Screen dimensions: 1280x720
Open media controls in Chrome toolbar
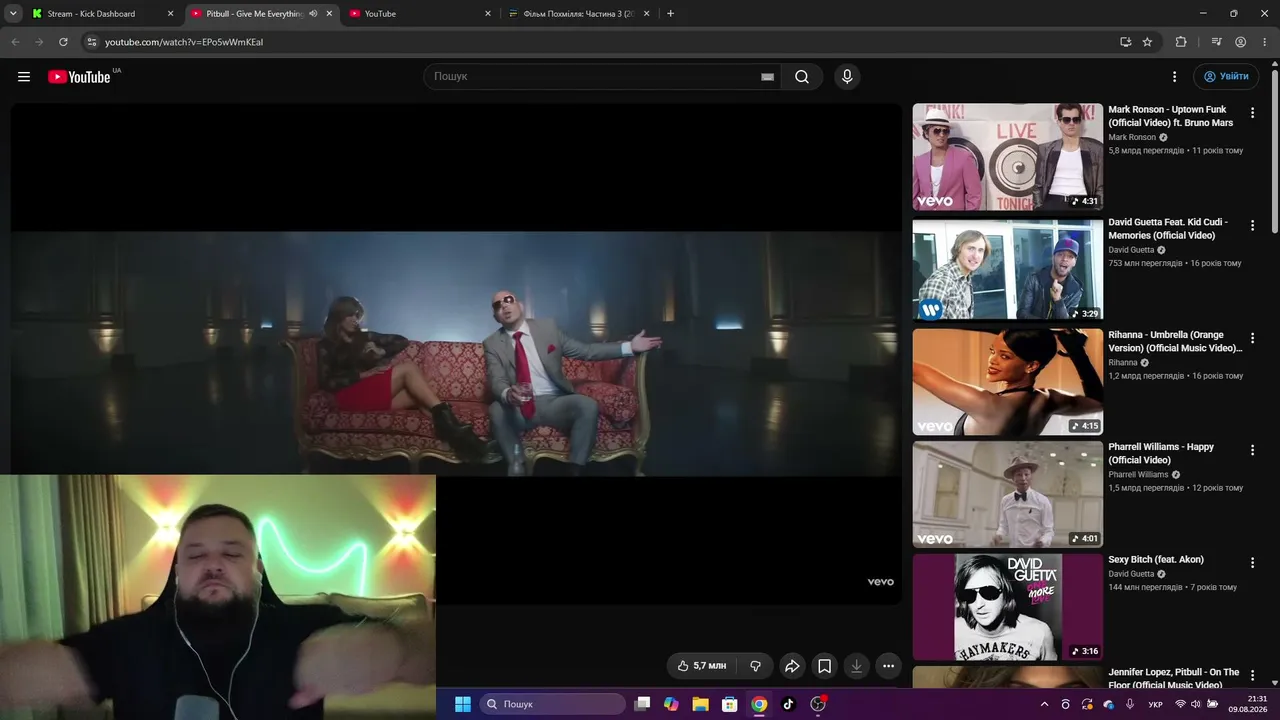1216,42
